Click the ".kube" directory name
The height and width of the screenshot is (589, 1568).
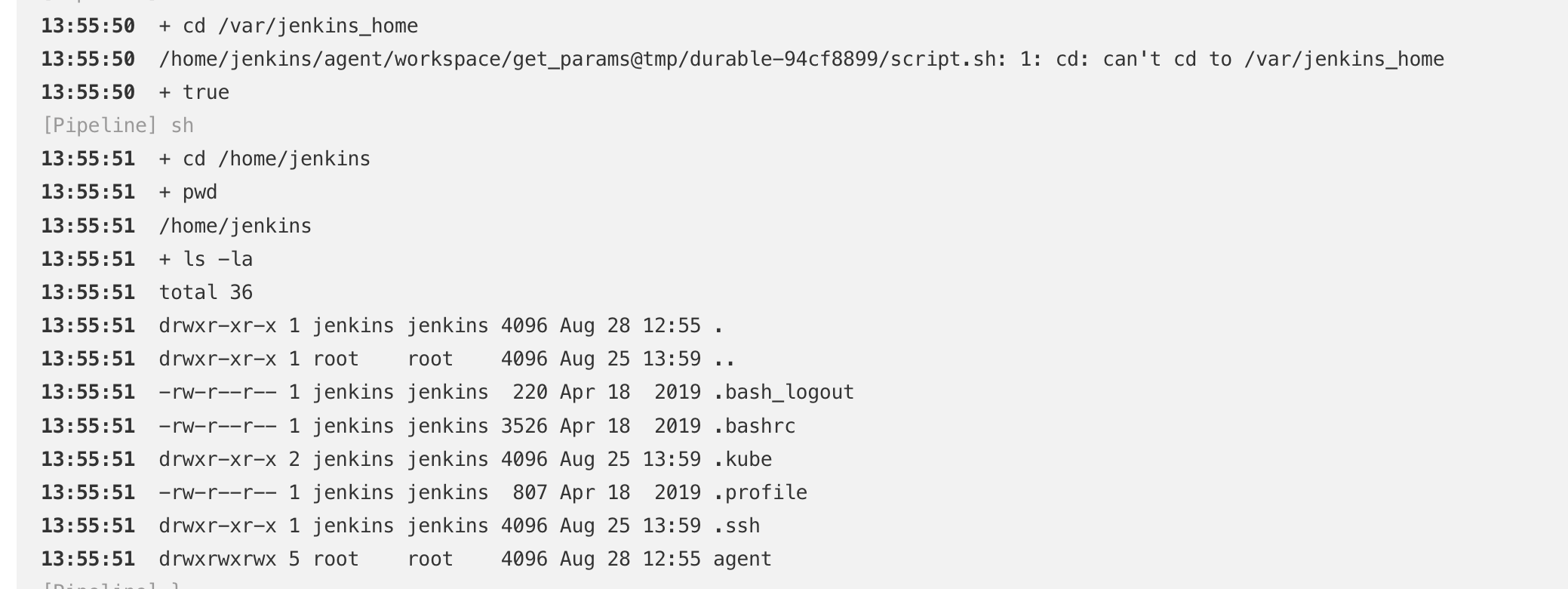click(x=742, y=459)
